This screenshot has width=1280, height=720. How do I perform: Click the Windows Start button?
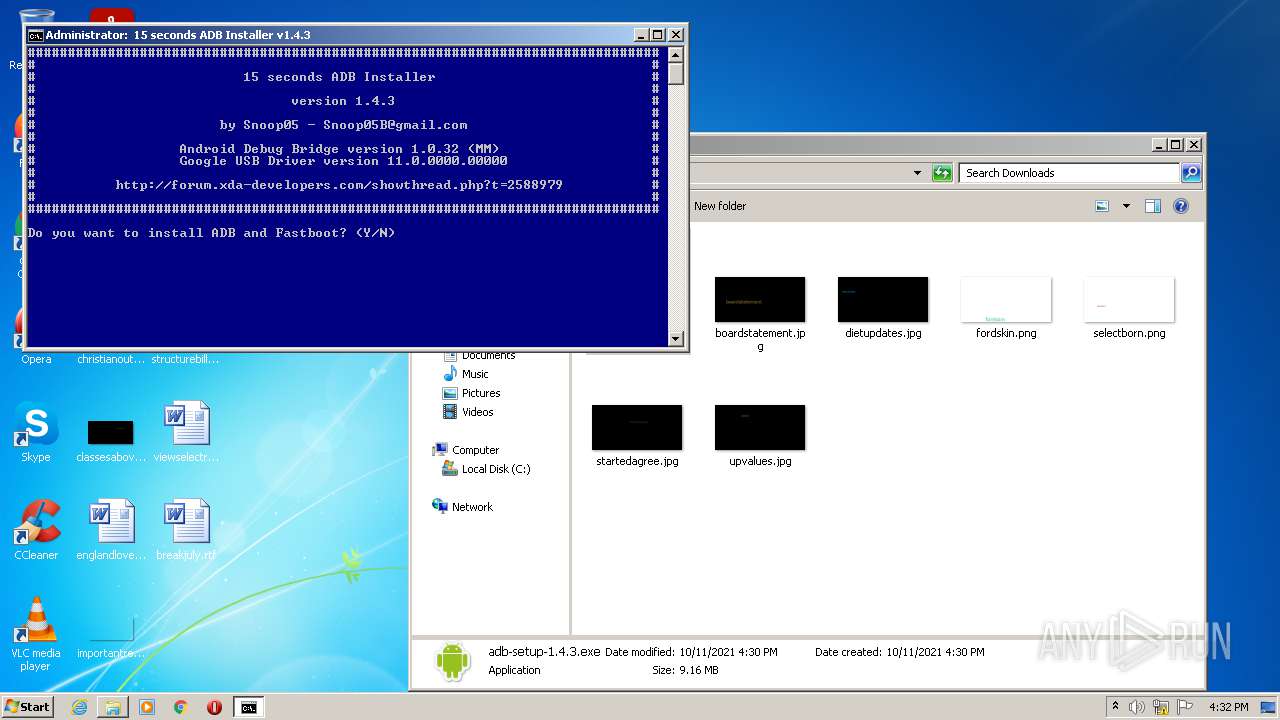tap(27, 707)
